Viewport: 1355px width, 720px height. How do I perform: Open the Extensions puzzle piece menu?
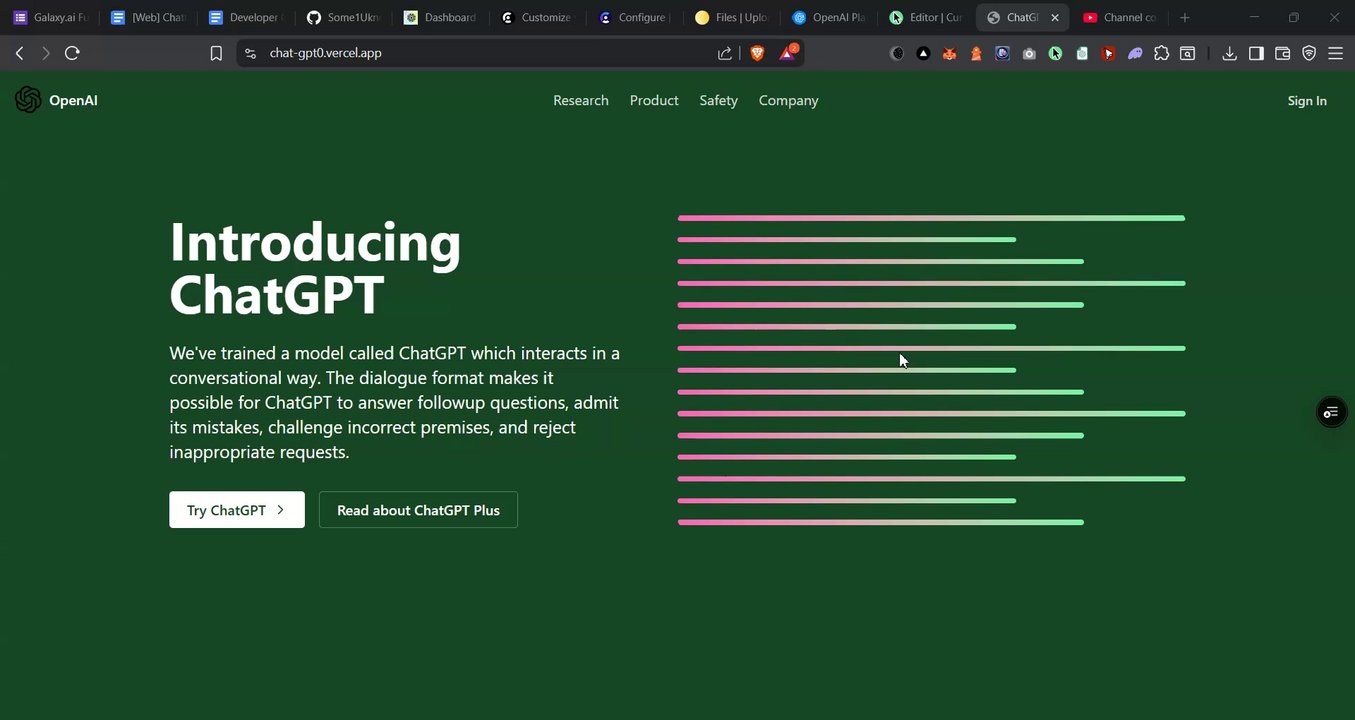pos(1161,53)
